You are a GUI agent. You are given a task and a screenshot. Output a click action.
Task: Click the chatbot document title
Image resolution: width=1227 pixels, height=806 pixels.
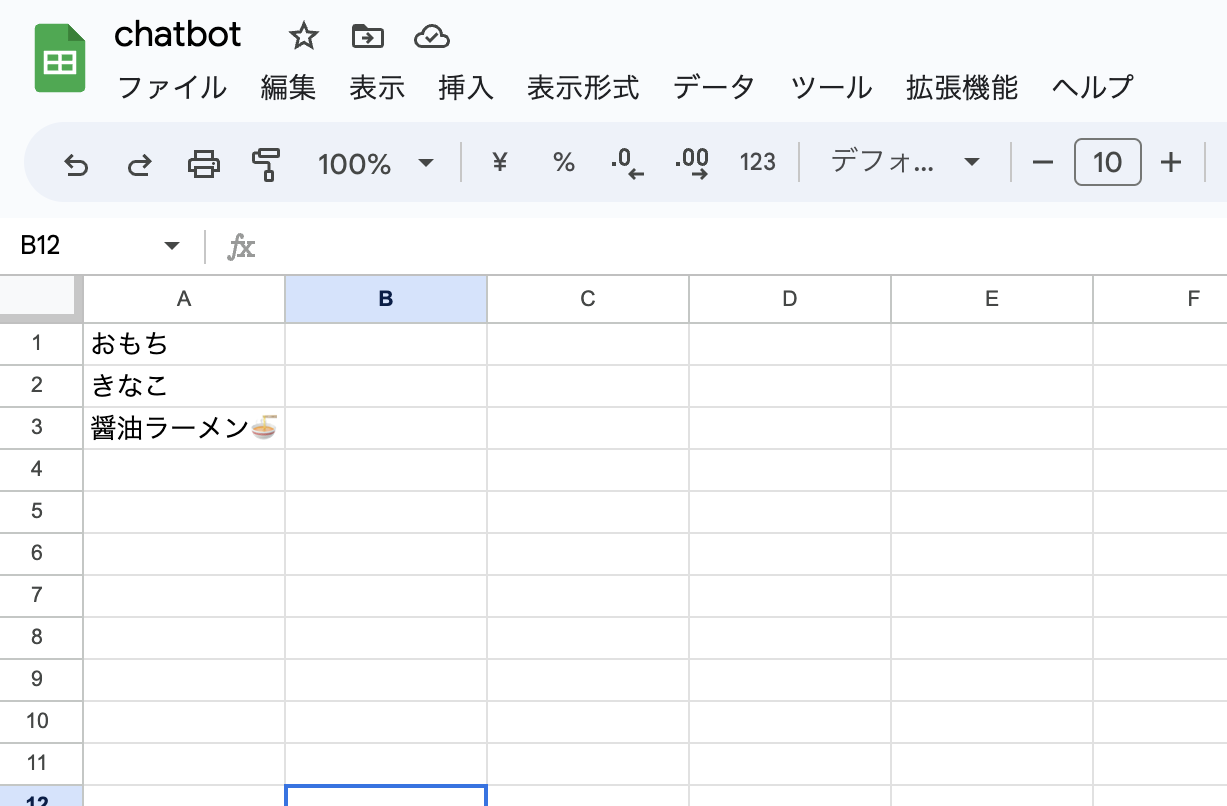coord(178,35)
